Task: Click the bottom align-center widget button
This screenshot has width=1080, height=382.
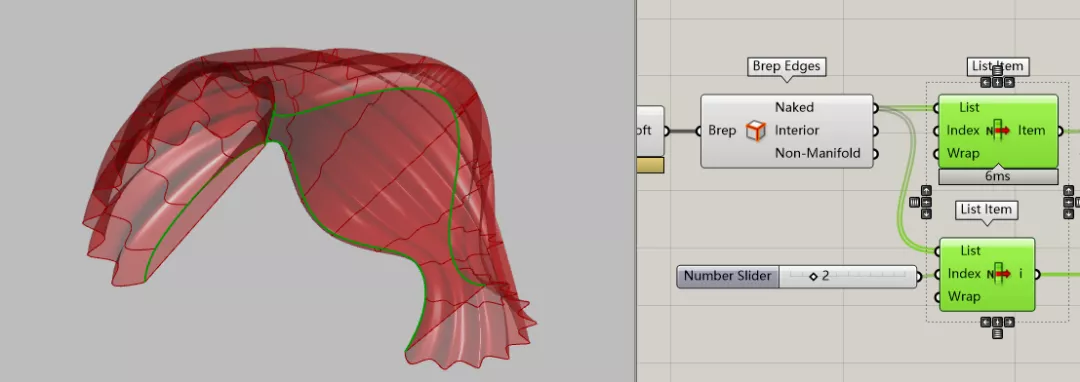Action: coord(997,322)
